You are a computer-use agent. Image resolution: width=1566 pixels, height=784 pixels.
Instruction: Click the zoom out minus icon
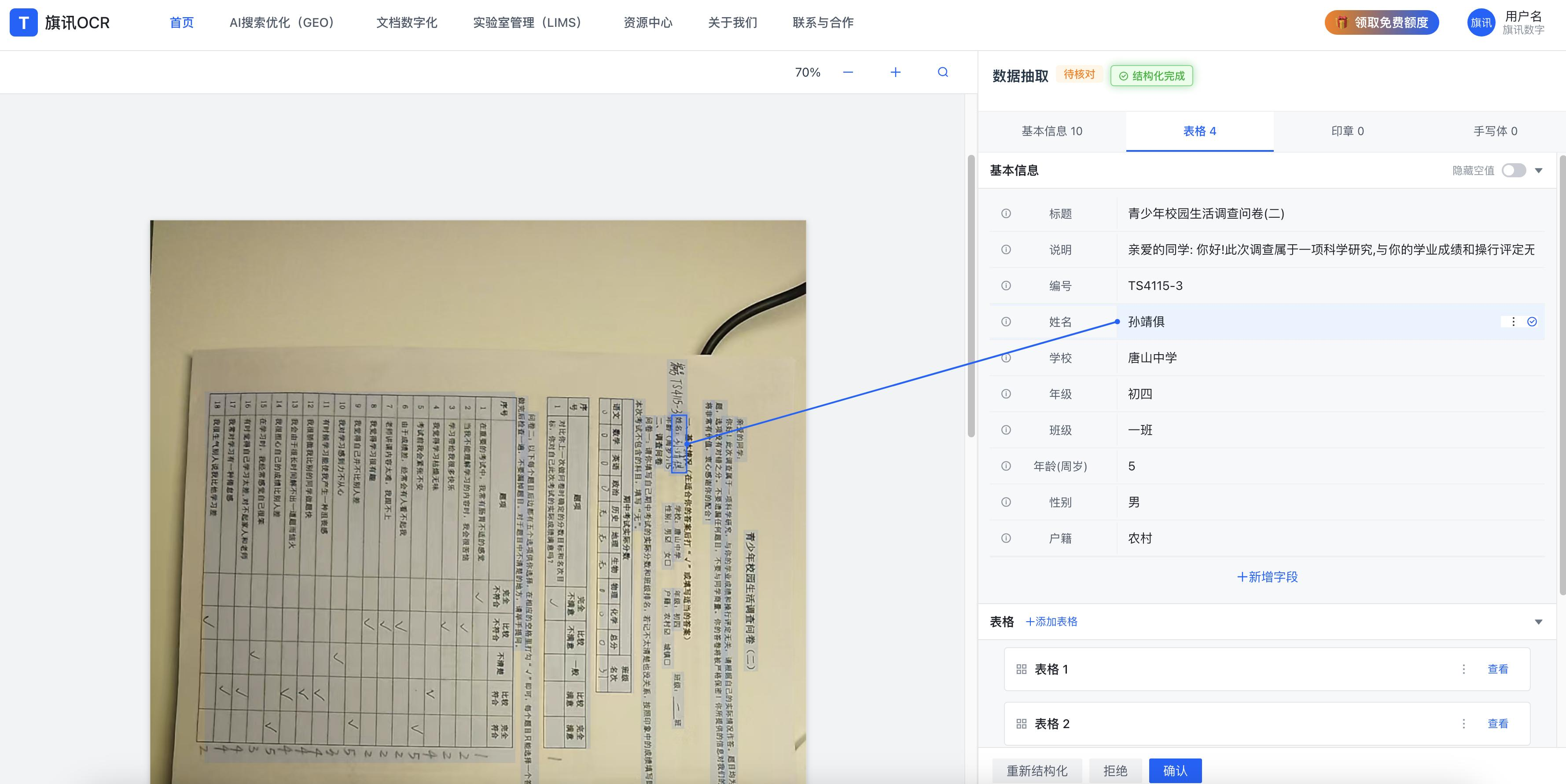point(848,72)
